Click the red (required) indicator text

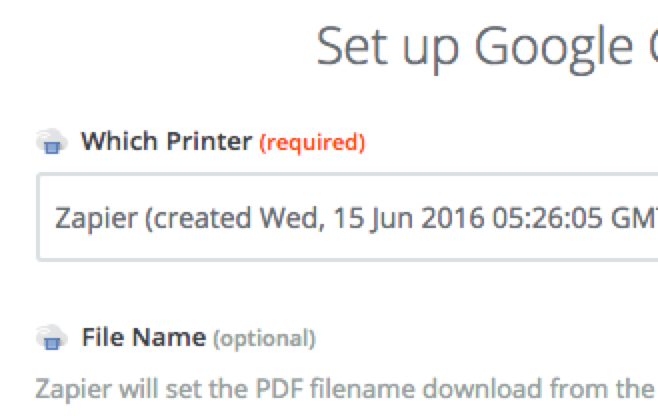tap(312, 143)
